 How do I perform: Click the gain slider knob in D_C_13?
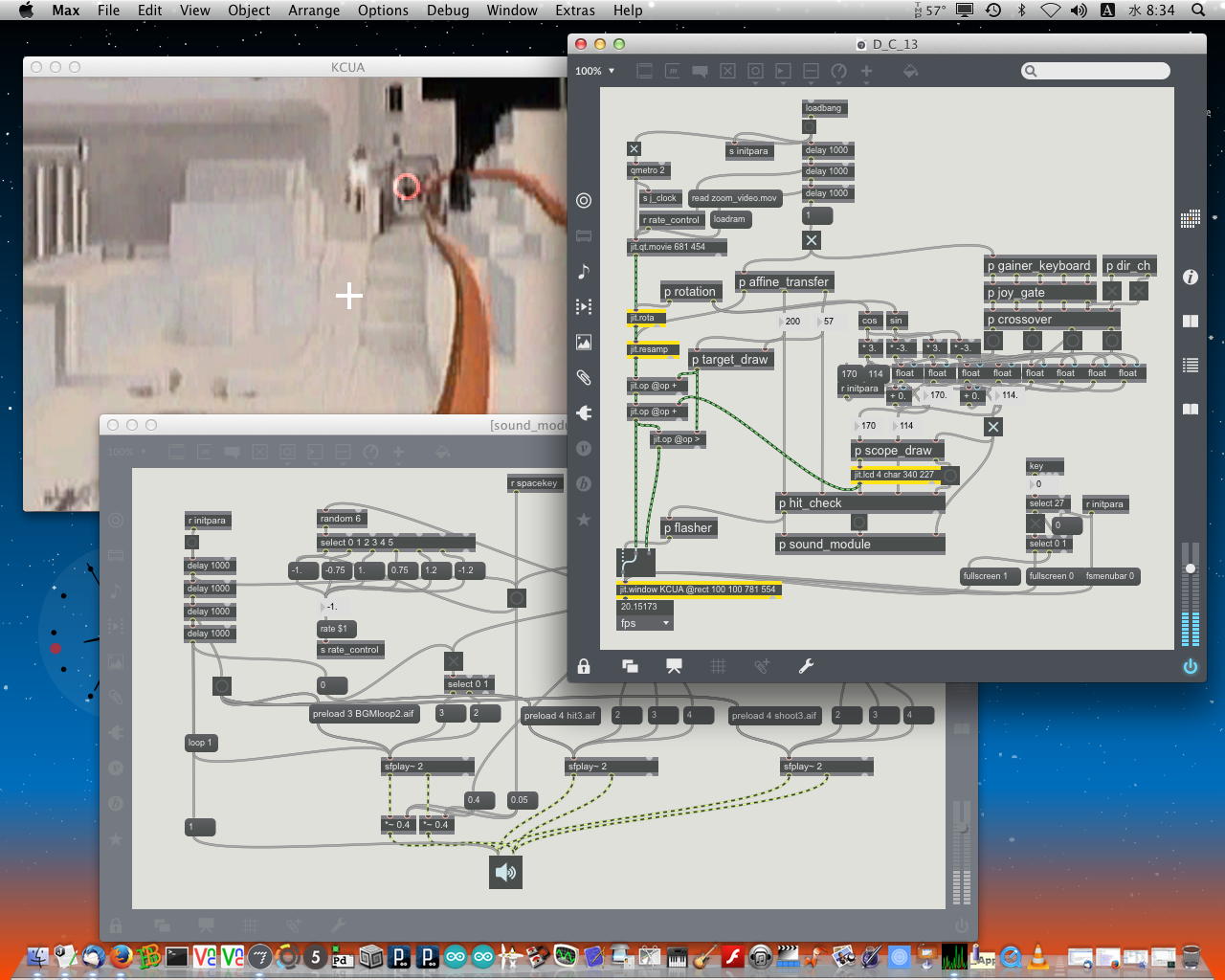1191,568
